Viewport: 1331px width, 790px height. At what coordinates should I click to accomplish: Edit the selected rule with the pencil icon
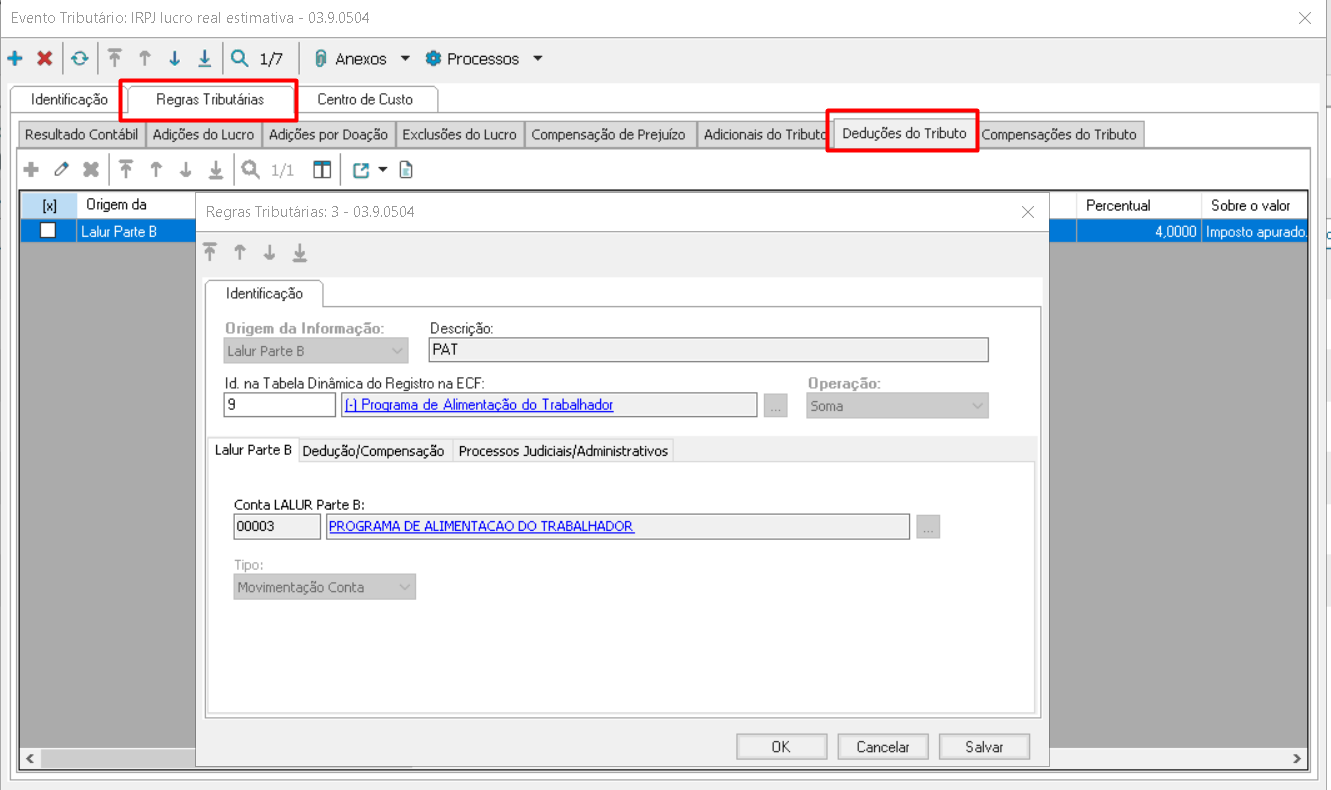tap(61, 170)
